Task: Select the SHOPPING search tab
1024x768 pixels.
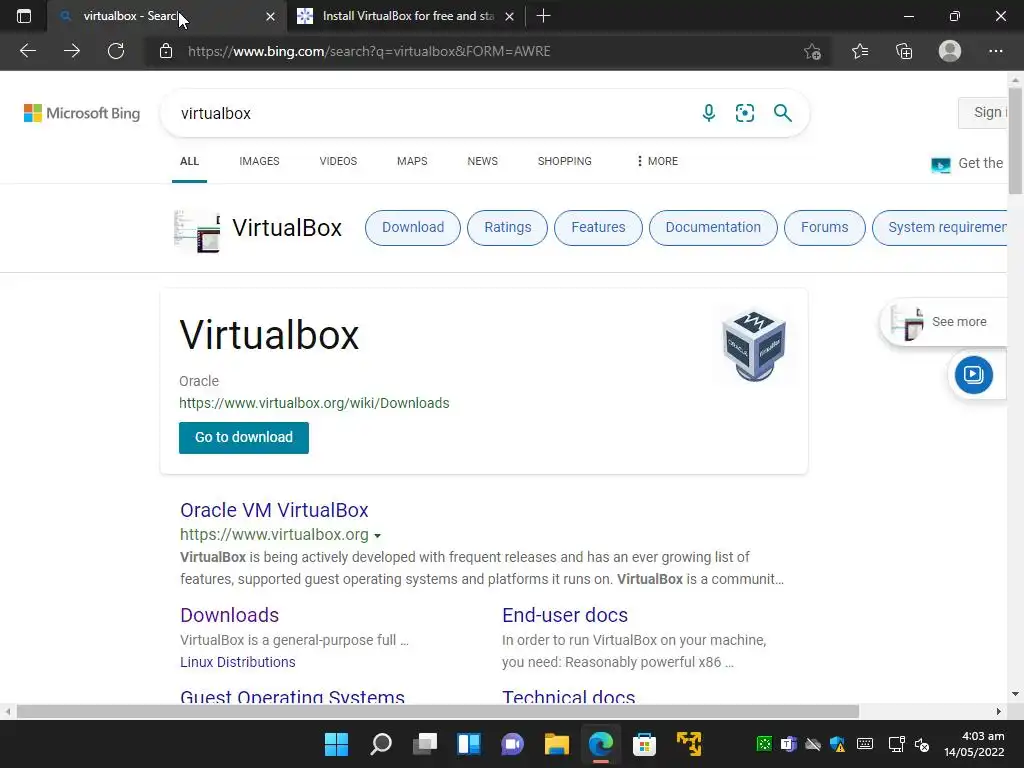Action: pyautogui.click(x=565, y=161)
